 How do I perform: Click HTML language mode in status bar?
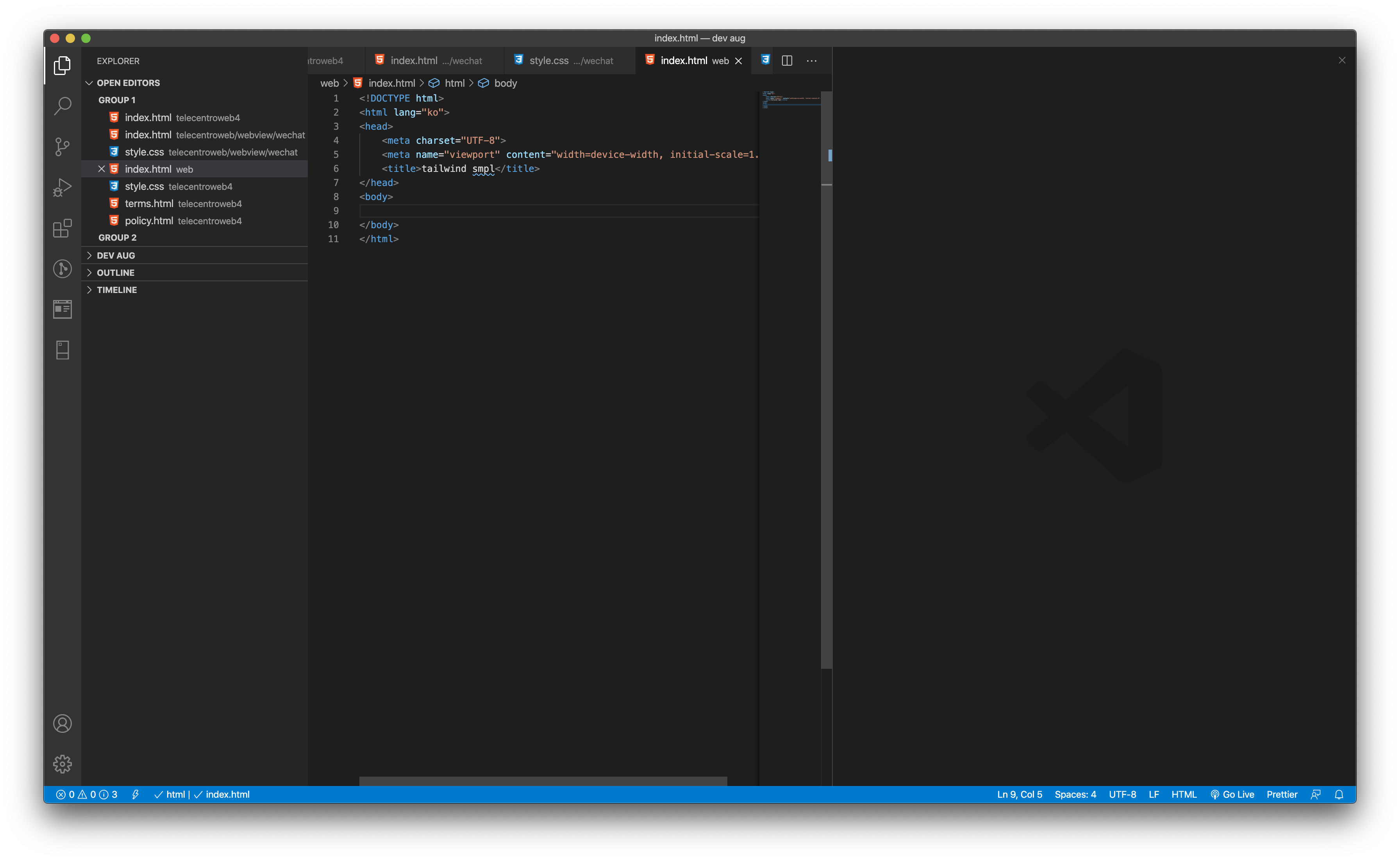1184,794
